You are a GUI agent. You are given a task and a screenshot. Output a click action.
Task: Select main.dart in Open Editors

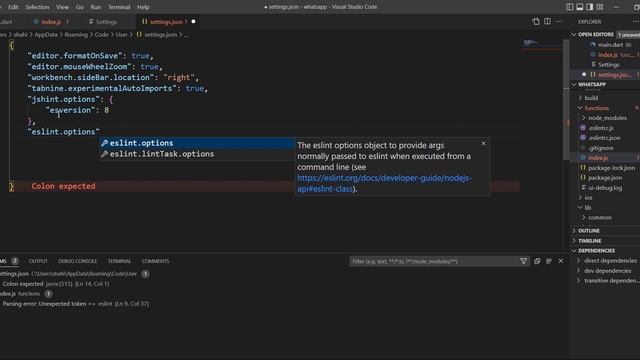point(611,45)
